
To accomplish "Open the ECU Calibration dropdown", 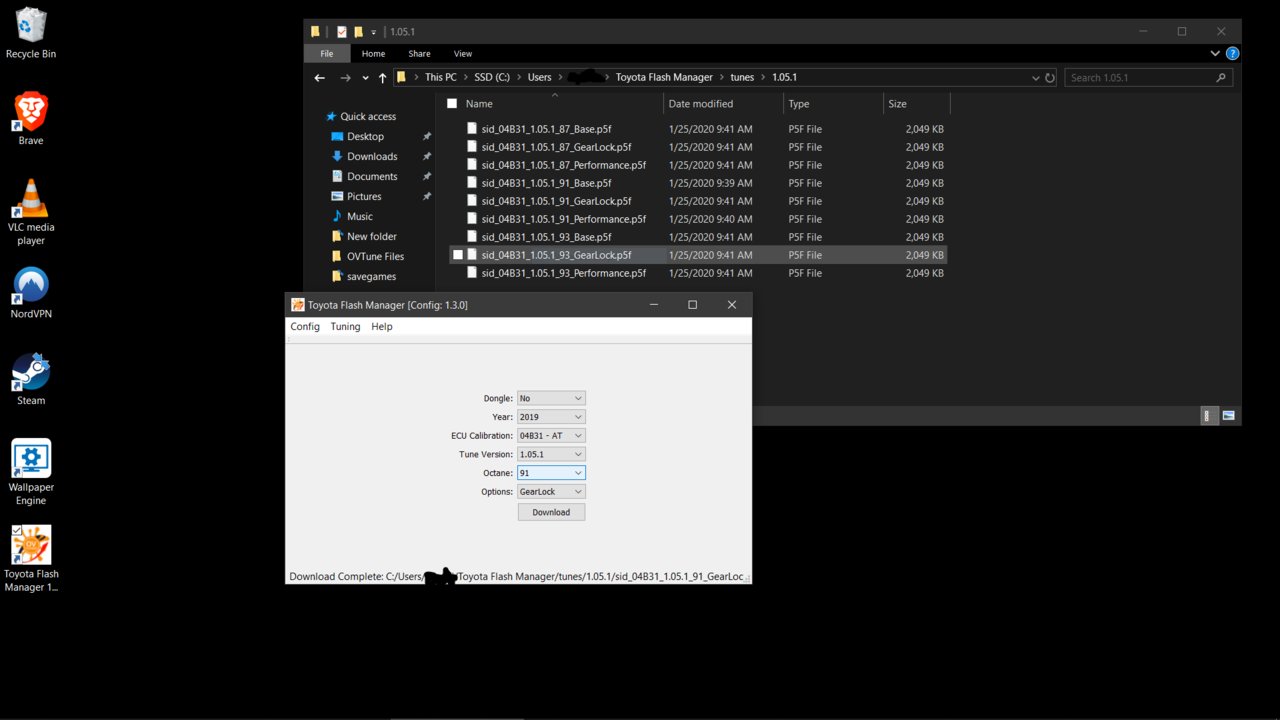I will click(551, 436).
